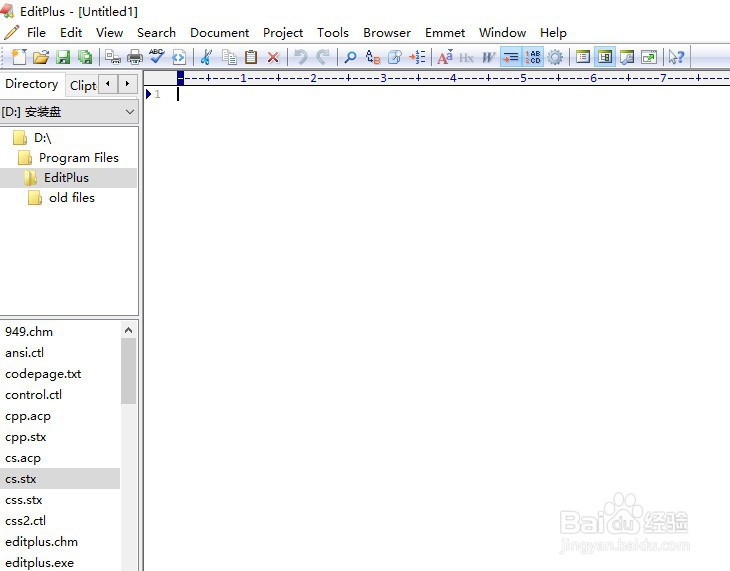Open the File menu

[36, 33]
